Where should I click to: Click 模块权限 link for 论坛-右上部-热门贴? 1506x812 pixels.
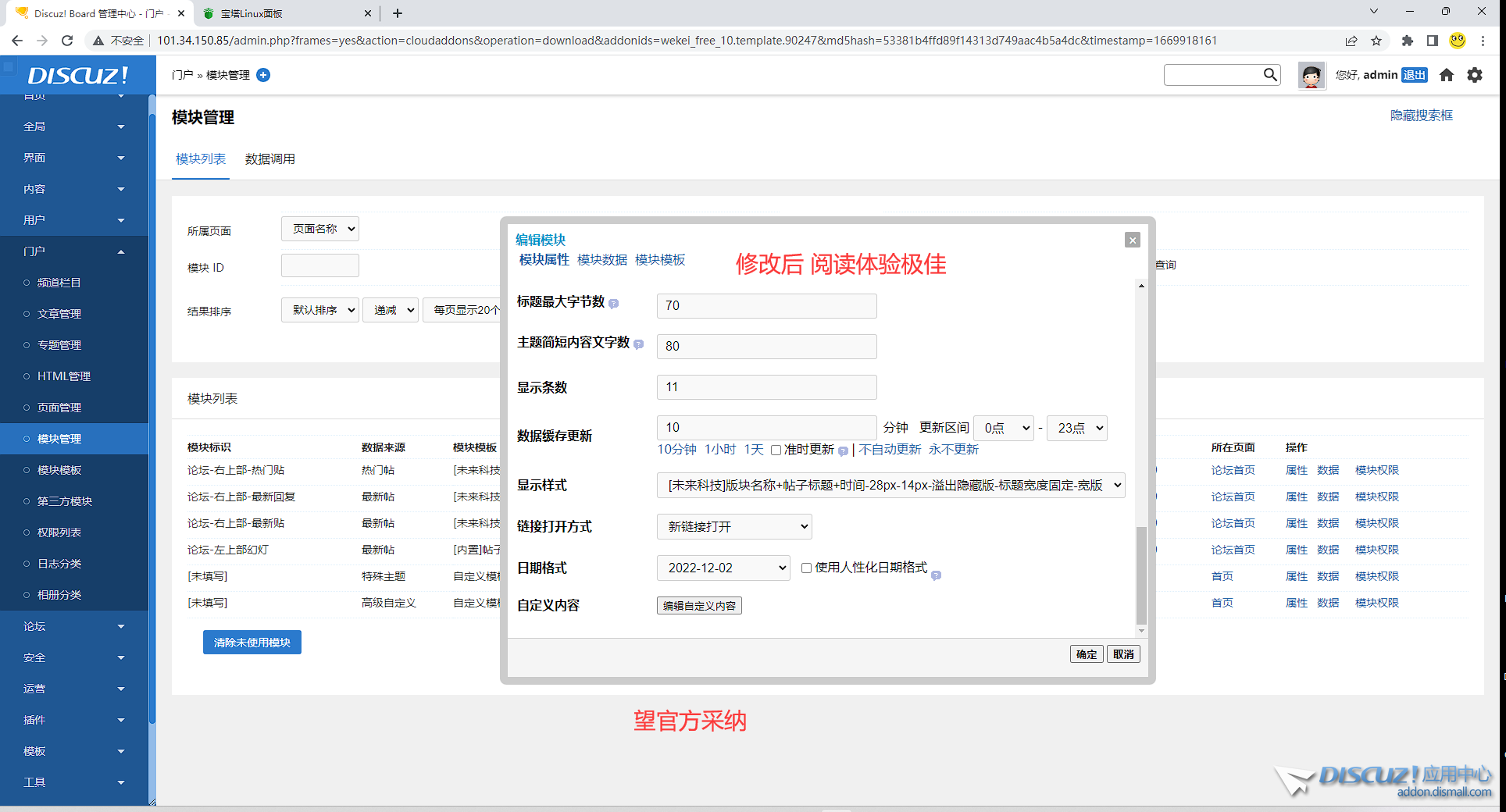[x=1376, y=470]
